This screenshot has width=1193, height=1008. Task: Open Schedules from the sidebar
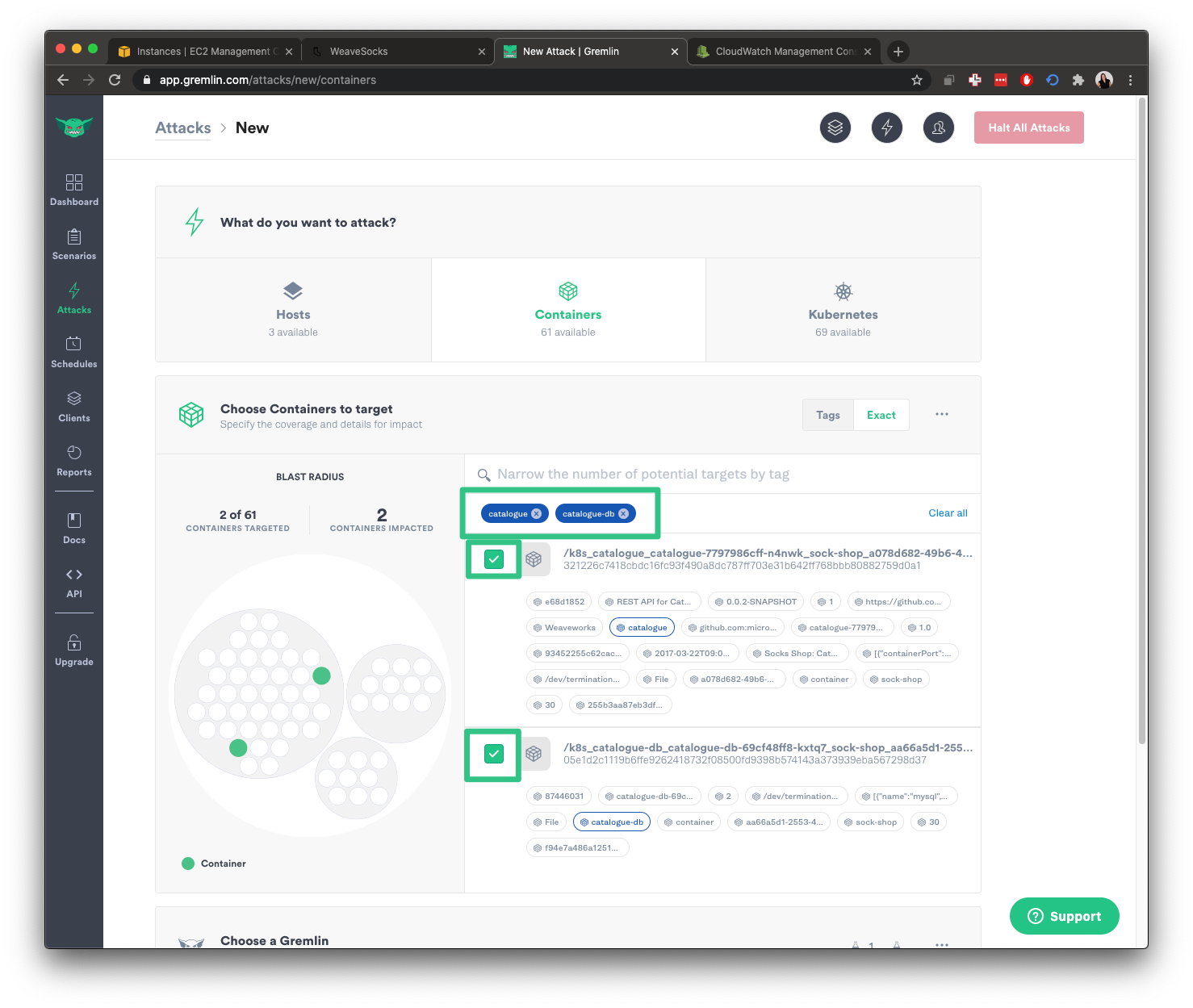[74, 352]
